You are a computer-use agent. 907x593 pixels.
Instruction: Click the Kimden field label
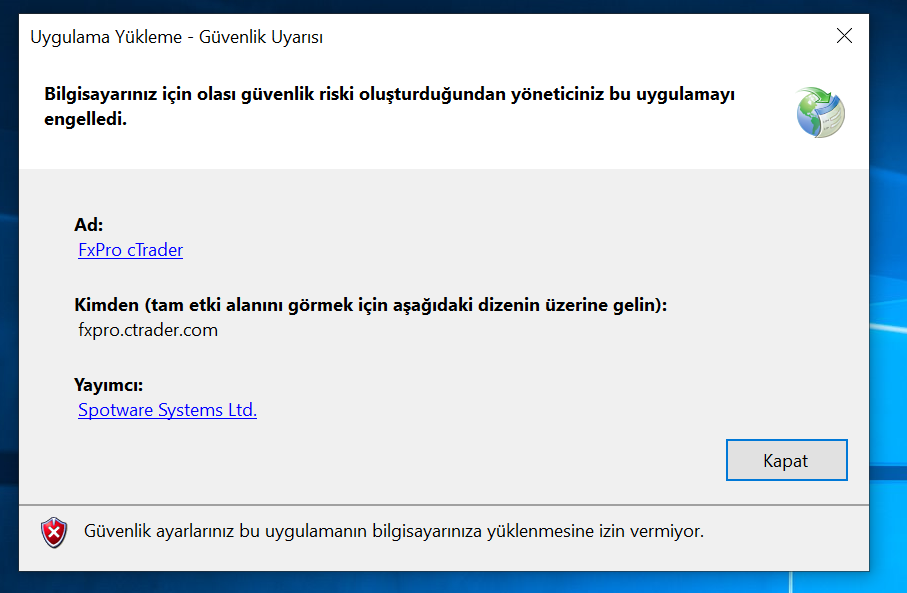point(370,305)
